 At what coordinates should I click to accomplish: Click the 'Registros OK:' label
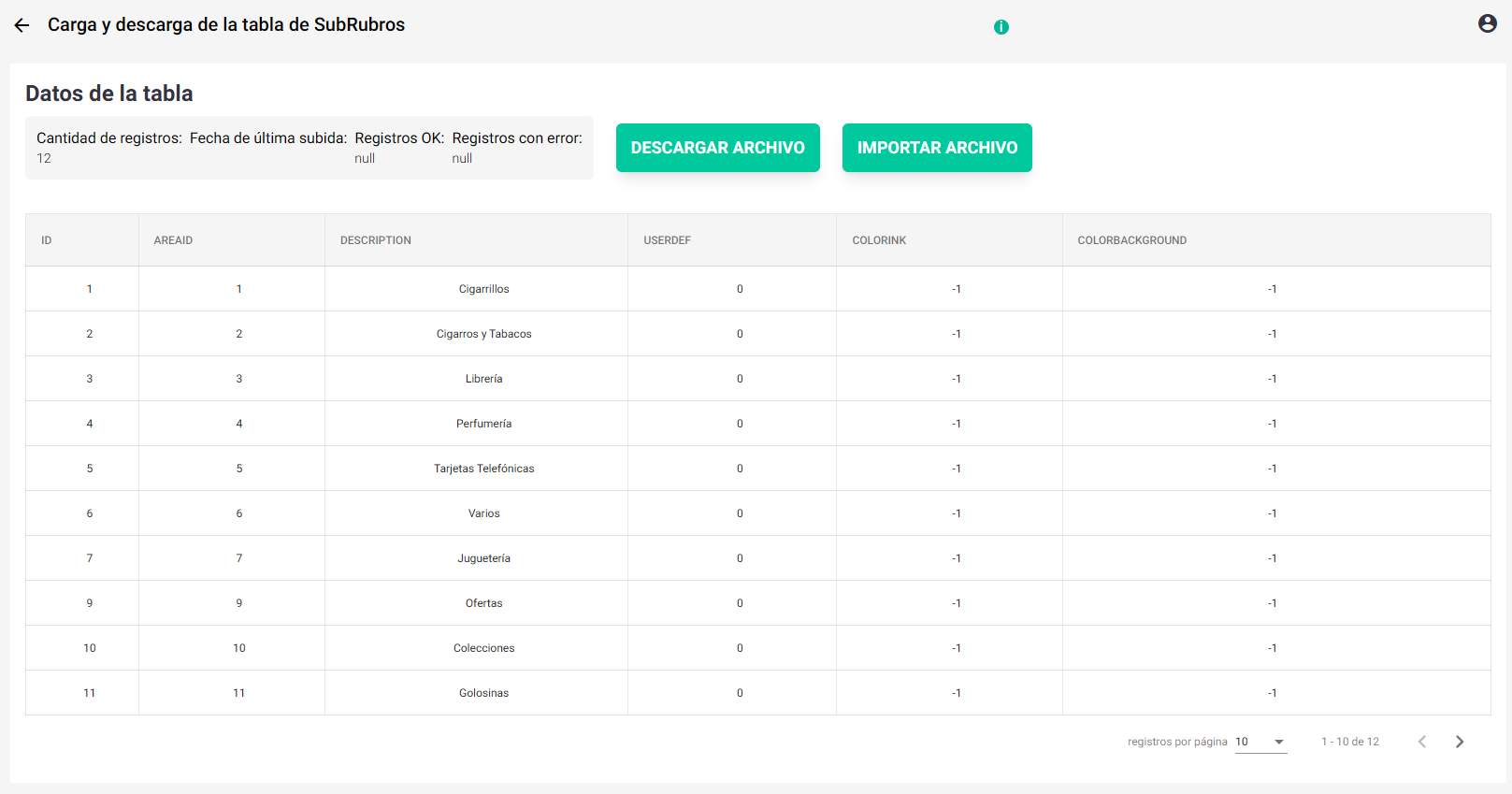click(399, 138)
